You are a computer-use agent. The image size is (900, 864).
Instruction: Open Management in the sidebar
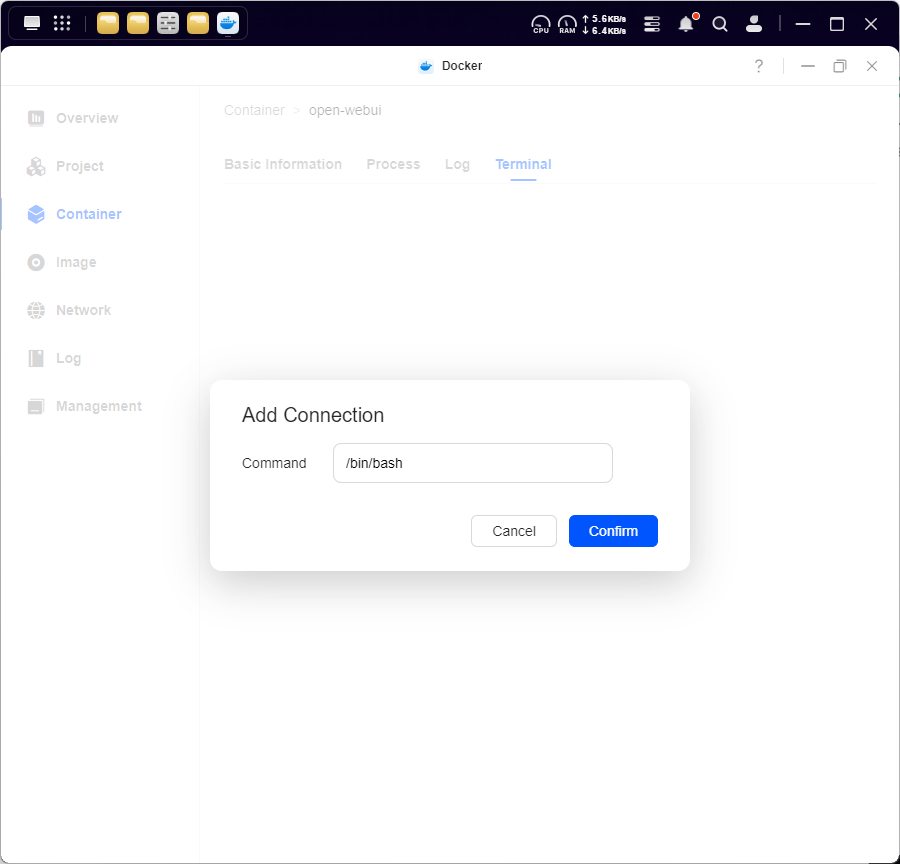[x=98, y=406]
